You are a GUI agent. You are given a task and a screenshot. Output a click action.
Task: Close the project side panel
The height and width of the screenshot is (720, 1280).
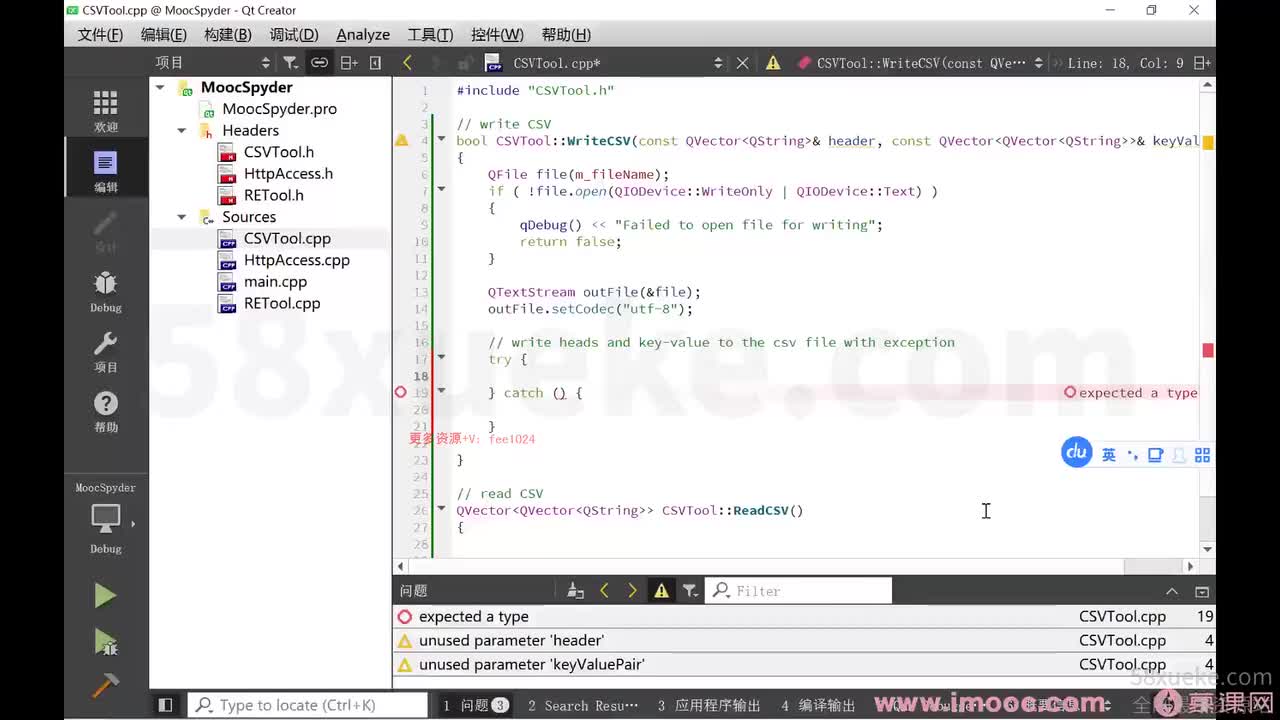point(376,62)
